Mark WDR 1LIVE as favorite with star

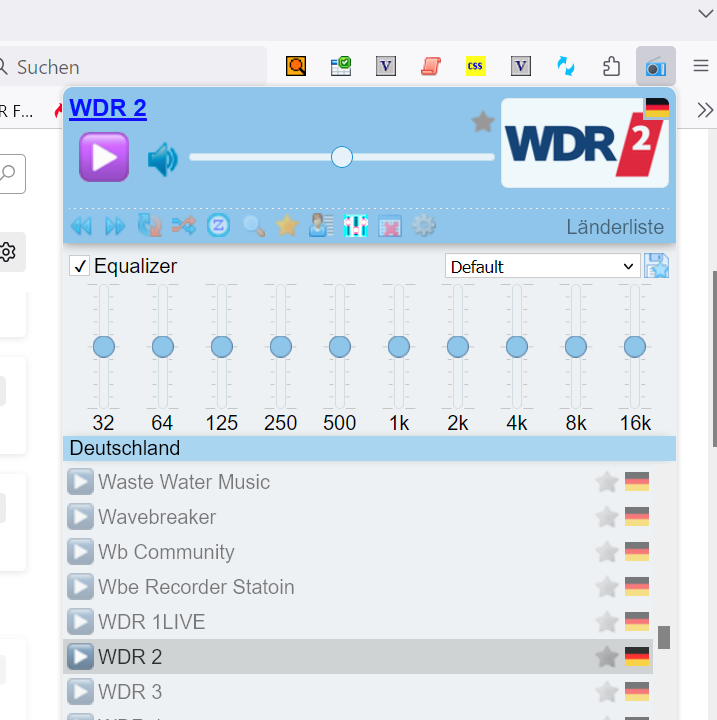(x=606, y=622)
